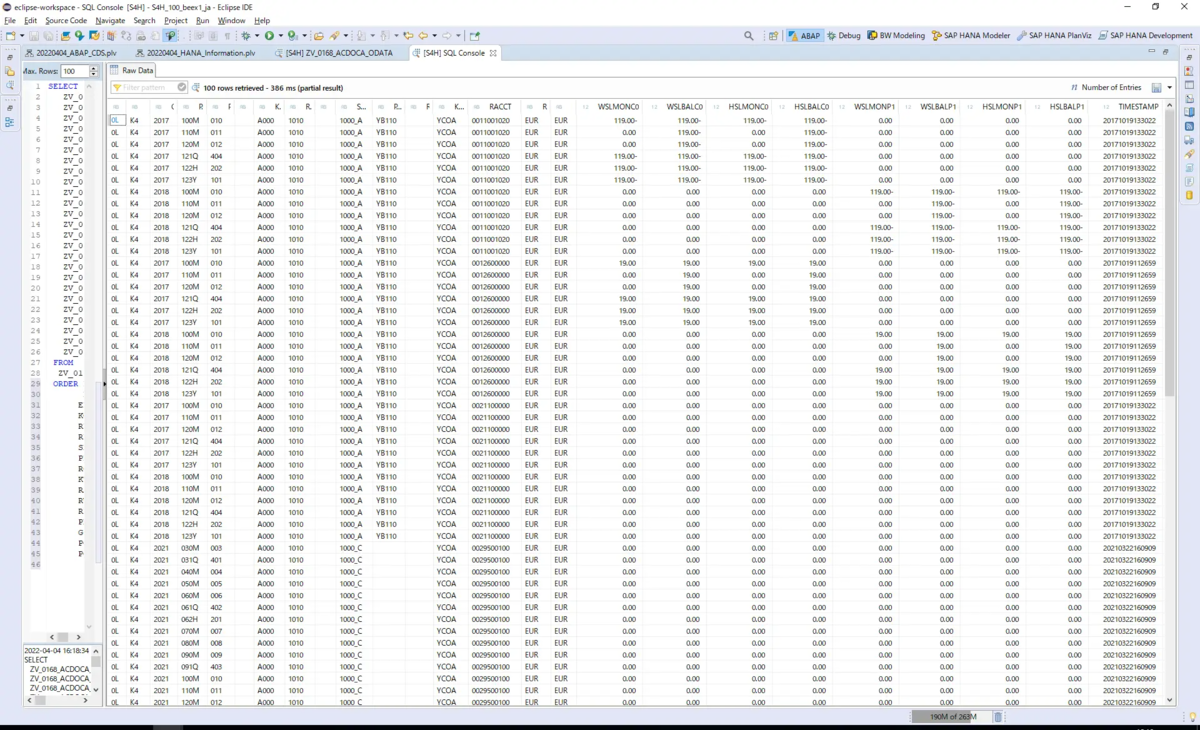This screenshot has height=730, width=1200.
Task: Click the green Run button in toolbar
Action: pyautogui.click(x=269, y=36)
